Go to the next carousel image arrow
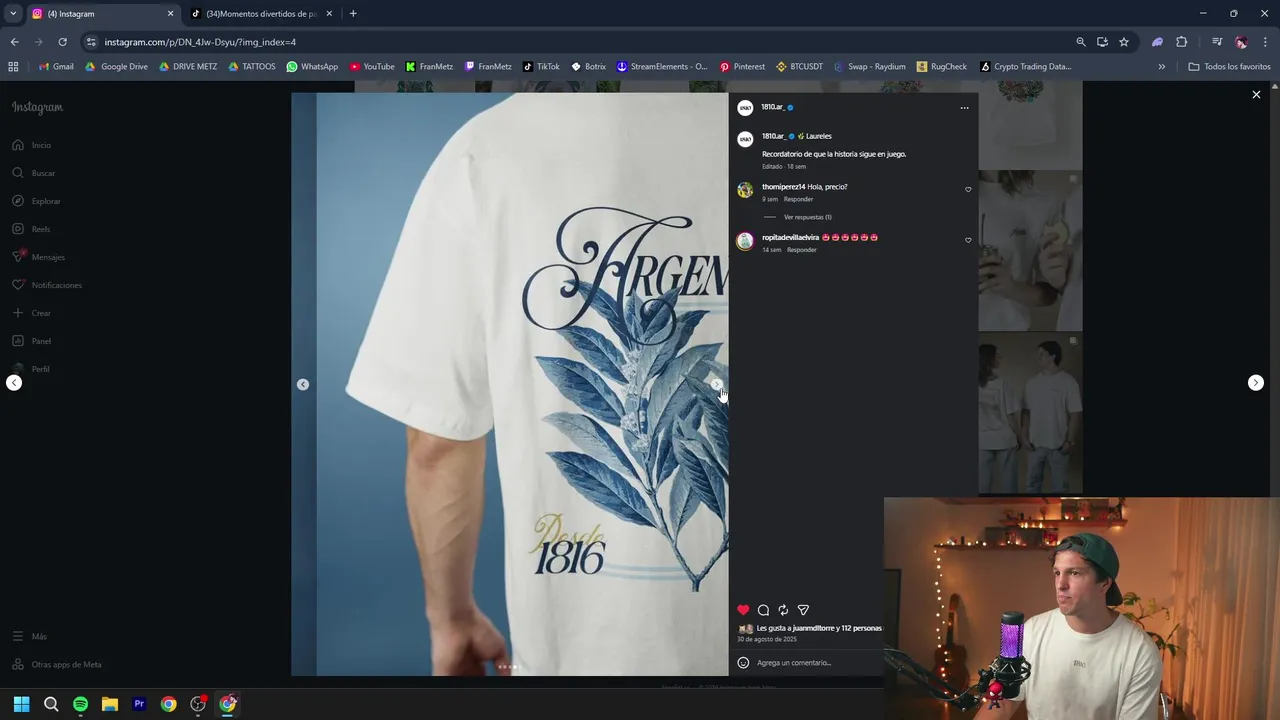 [x=716, y=384]
